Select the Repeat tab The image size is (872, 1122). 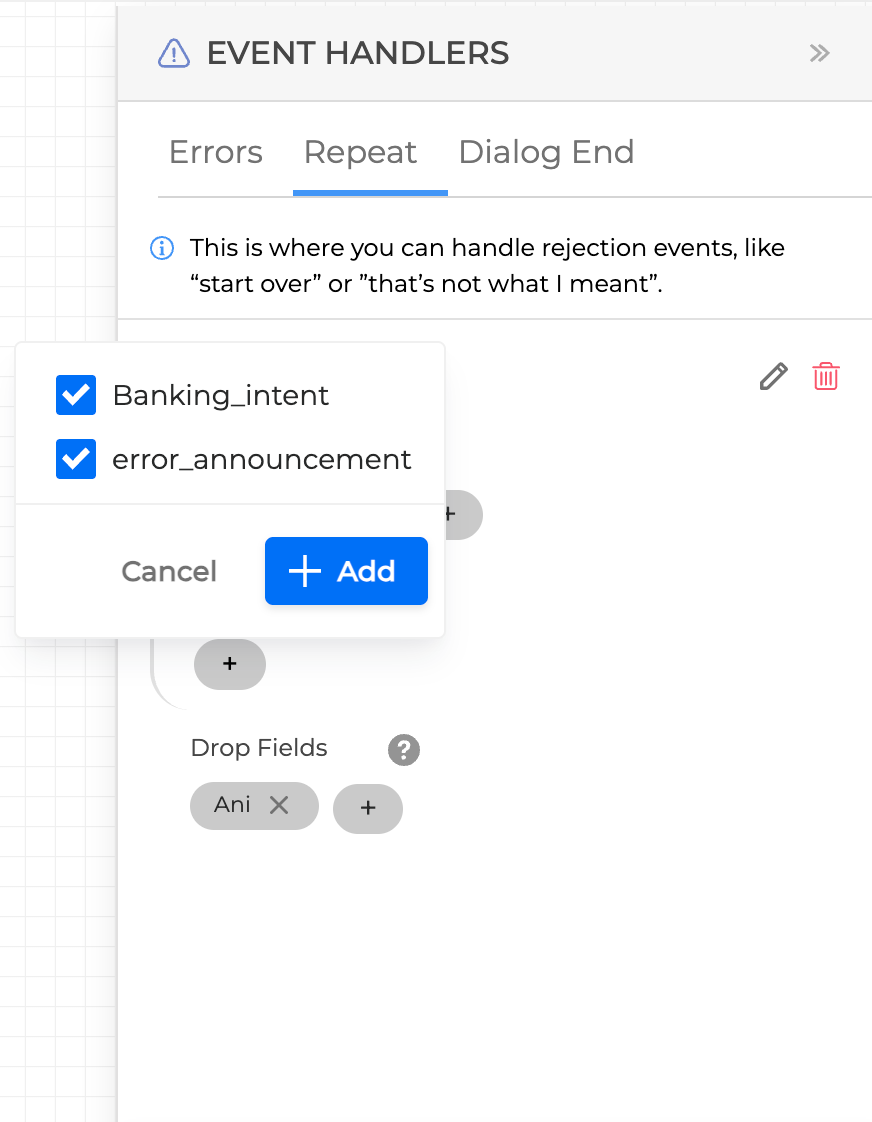360,152
